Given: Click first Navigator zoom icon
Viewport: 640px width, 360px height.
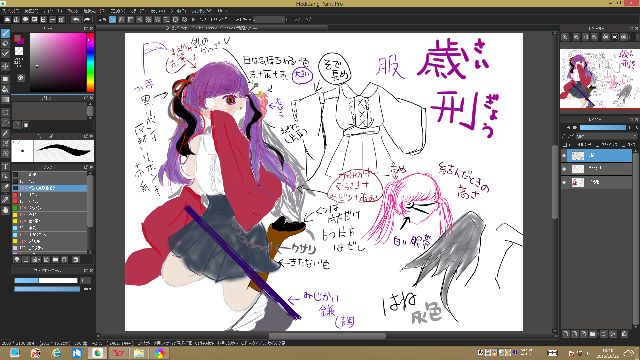Looking at the screenshot, I should (565, 37).
